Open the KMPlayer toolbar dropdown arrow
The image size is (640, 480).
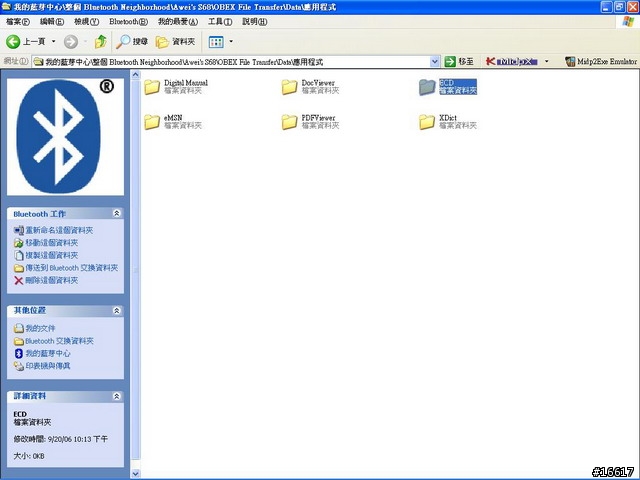point(547,62)
